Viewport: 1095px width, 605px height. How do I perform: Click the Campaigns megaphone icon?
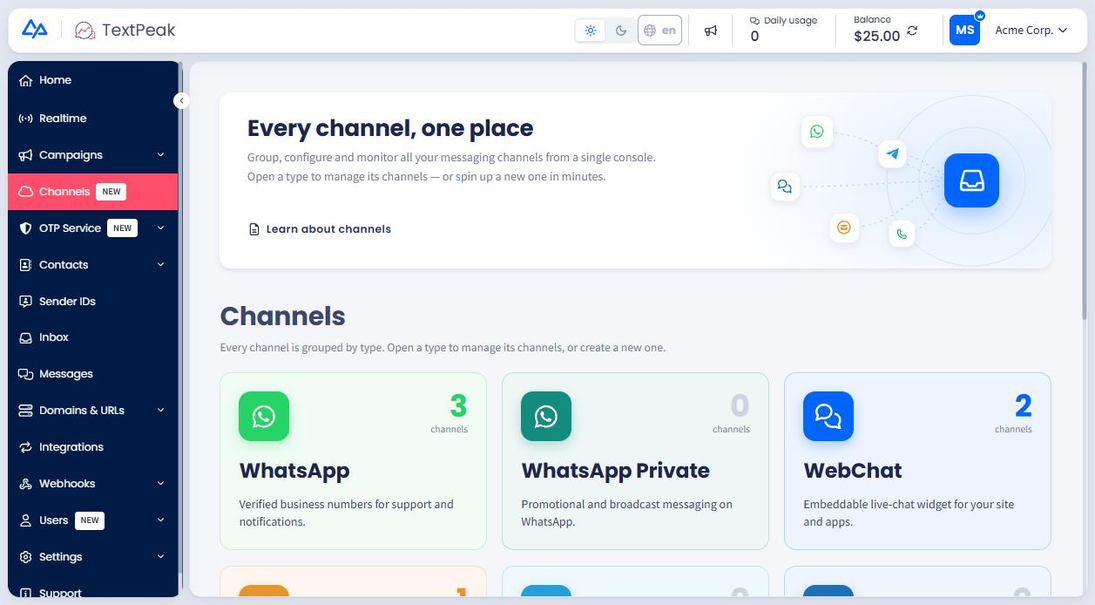click(x=26, y=155)
